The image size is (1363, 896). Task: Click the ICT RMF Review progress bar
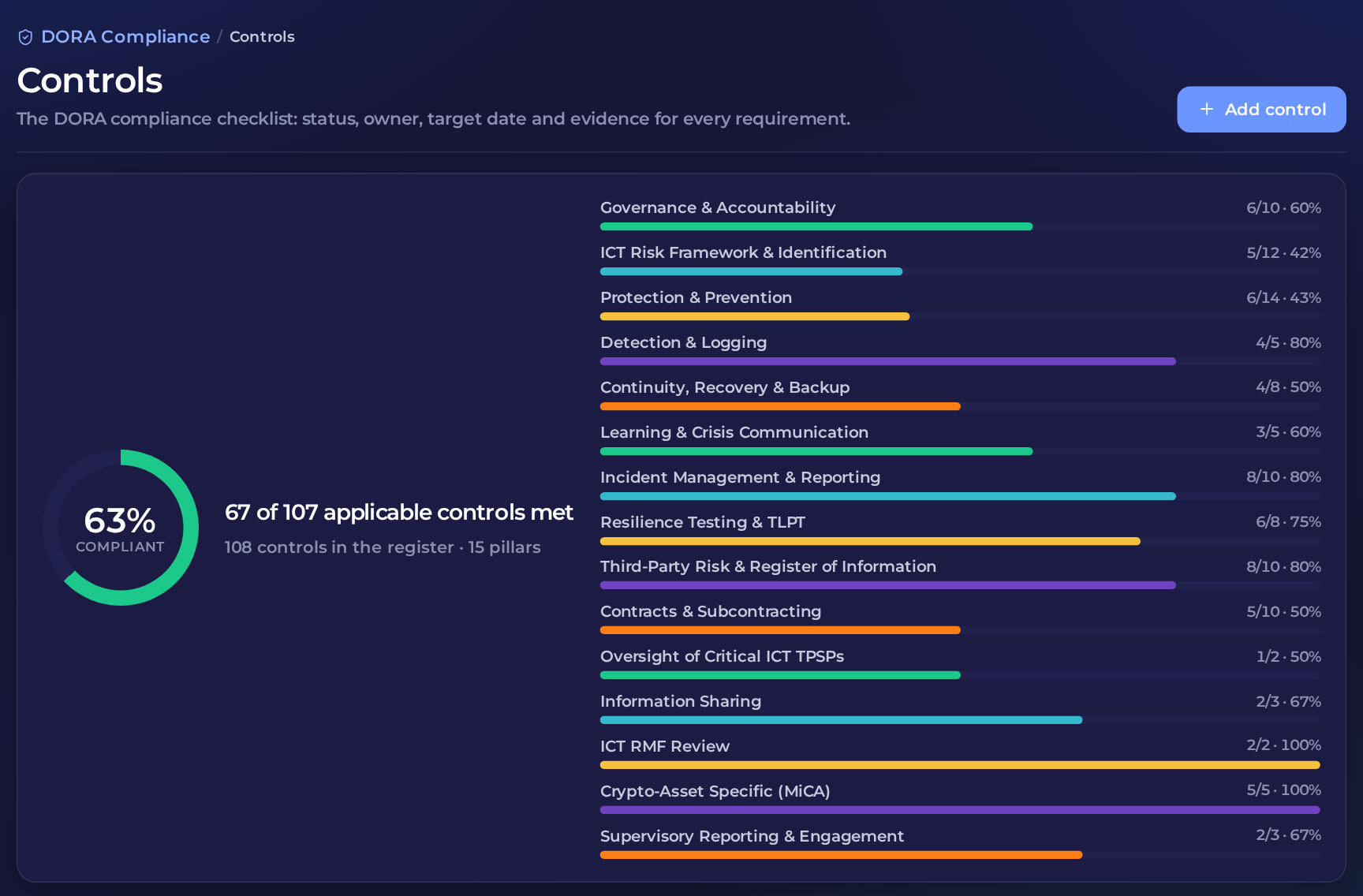960,765
